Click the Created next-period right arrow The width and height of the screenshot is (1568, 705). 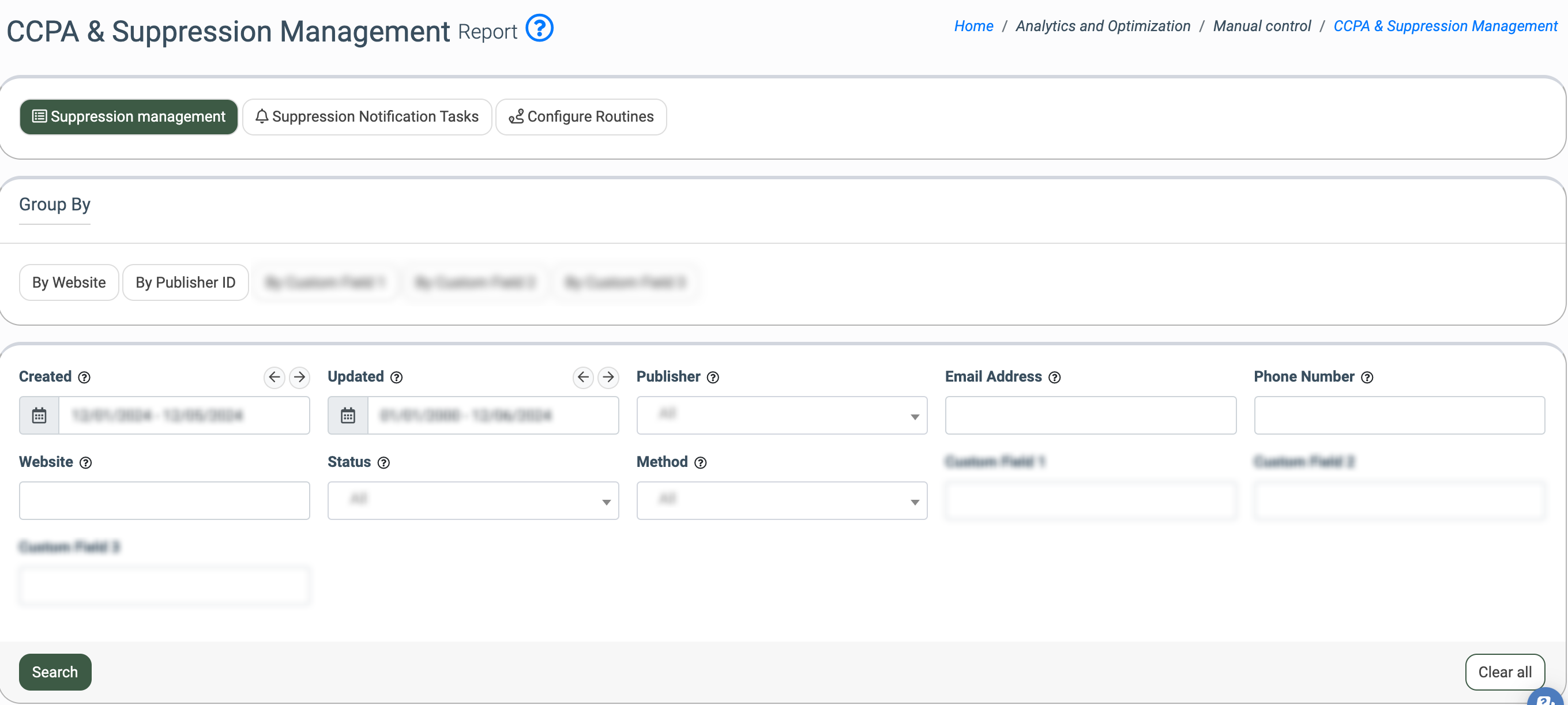[299, 377]
